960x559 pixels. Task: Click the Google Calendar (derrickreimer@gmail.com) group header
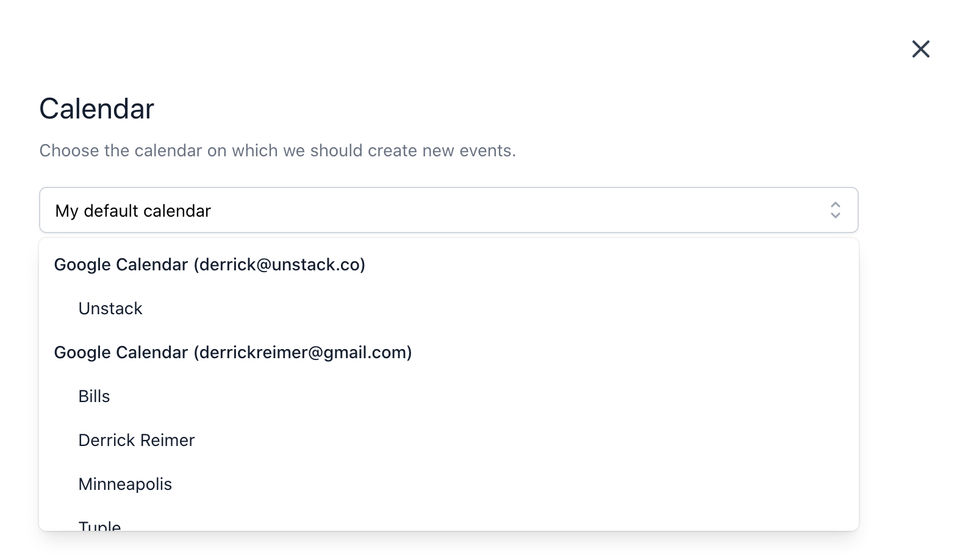tap(233, 352)
